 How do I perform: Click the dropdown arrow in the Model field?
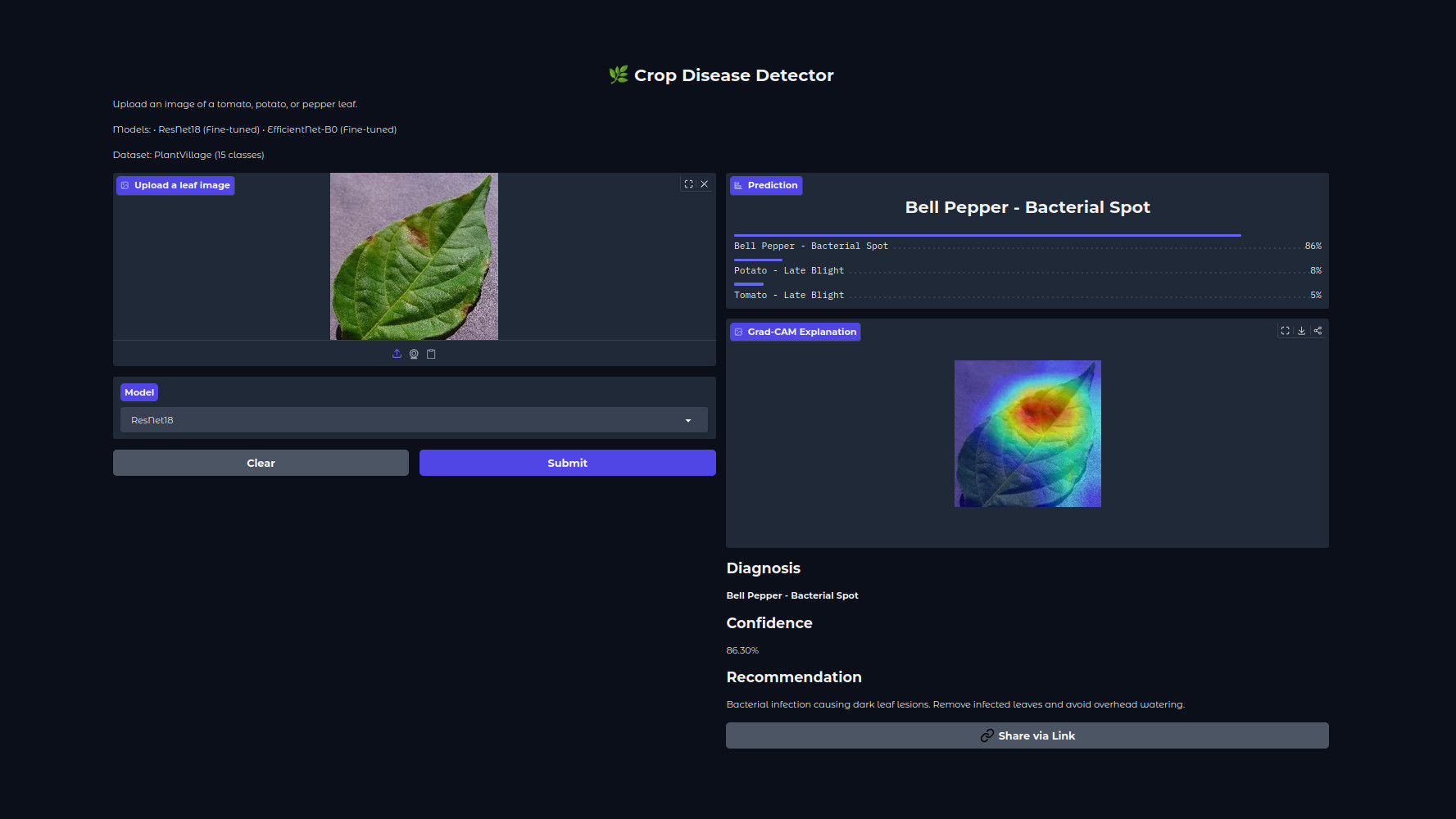[x=688, y=420]
